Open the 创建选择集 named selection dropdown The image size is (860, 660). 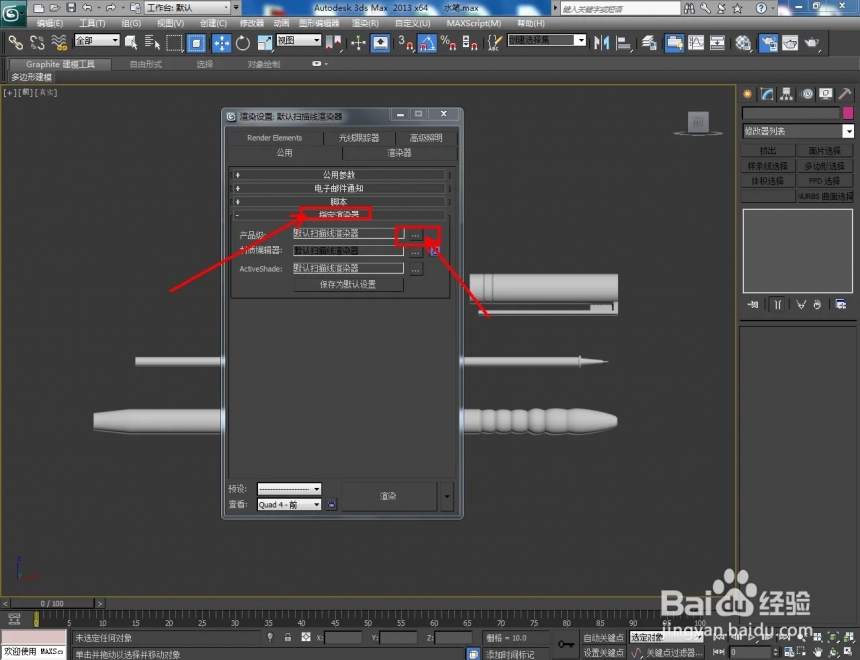(x=547, y=40)
